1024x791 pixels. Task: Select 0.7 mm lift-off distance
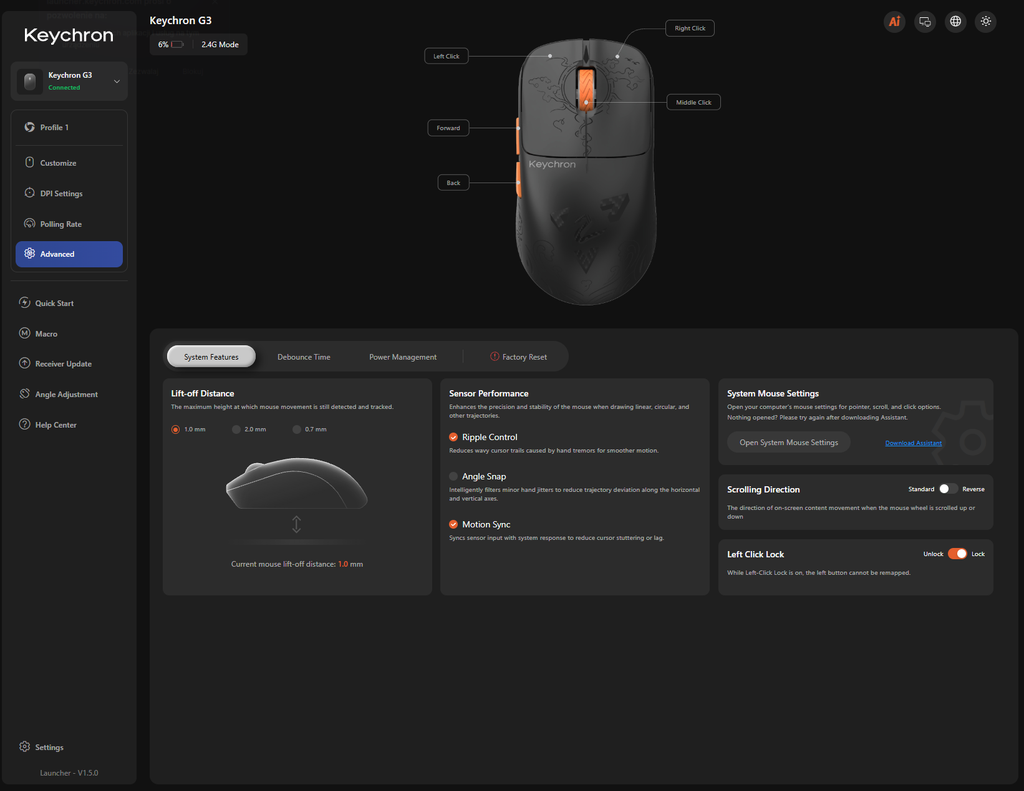[296, 429]
